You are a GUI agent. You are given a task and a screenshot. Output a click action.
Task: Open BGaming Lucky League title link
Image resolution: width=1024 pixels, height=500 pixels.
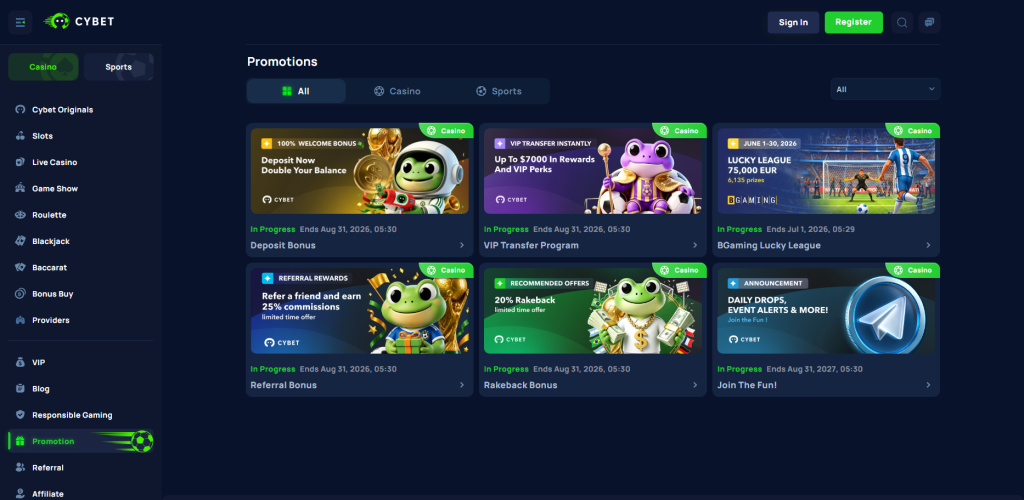click(x=769, y=245)
